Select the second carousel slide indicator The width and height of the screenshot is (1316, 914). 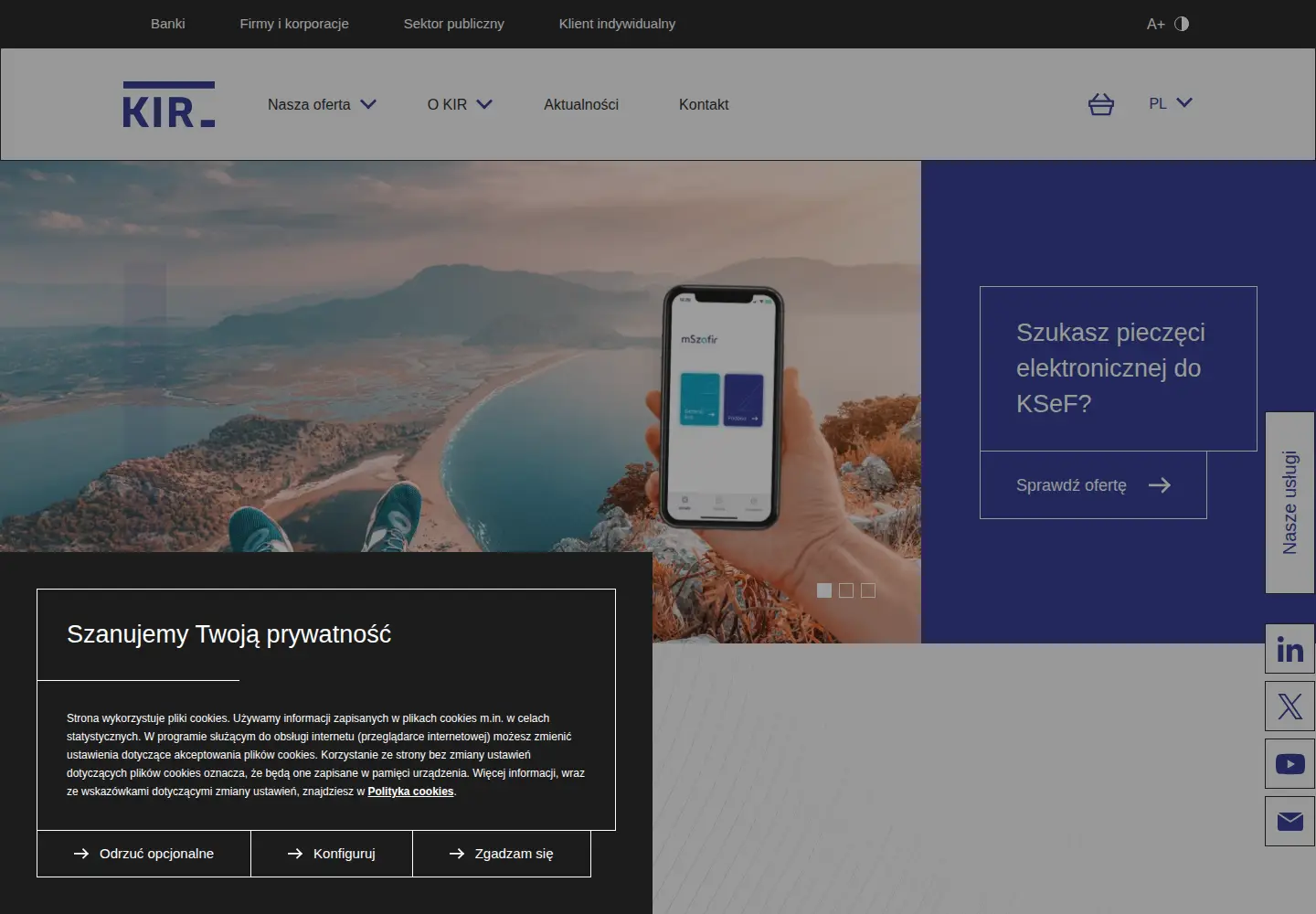pos(846,590)
